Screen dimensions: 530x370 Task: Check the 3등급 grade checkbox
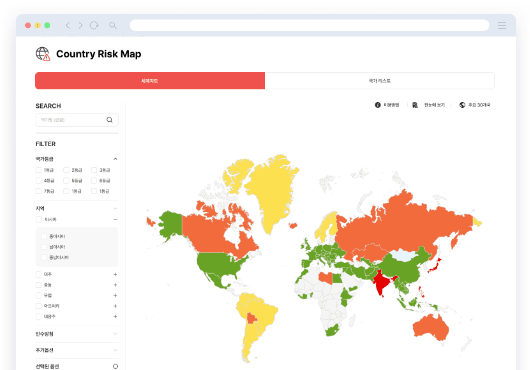click(x=94, y=170)
